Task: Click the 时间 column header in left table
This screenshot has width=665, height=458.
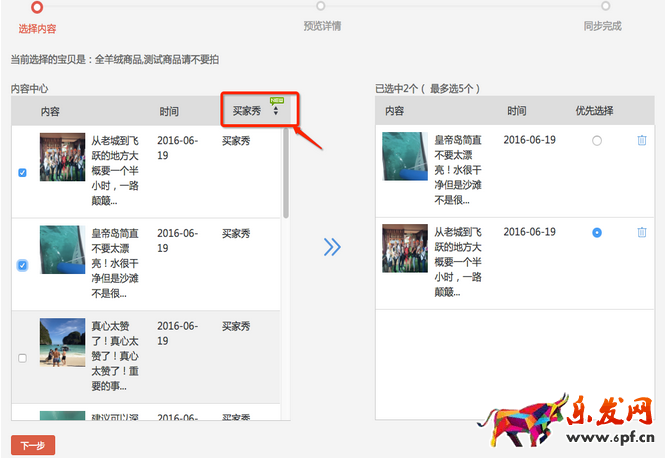Action: click(x=169, y=112)
